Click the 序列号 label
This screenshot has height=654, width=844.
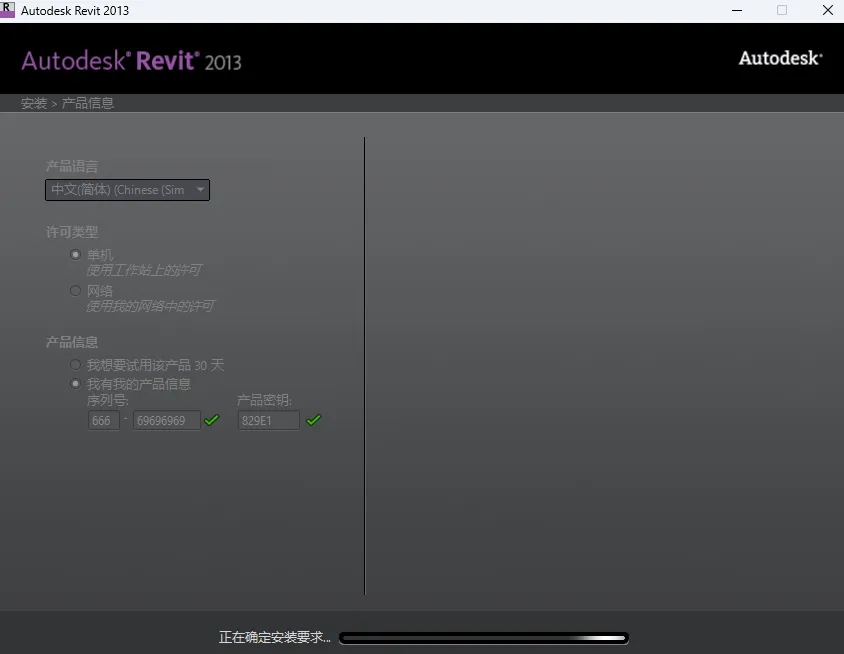(x=108, y=400)
